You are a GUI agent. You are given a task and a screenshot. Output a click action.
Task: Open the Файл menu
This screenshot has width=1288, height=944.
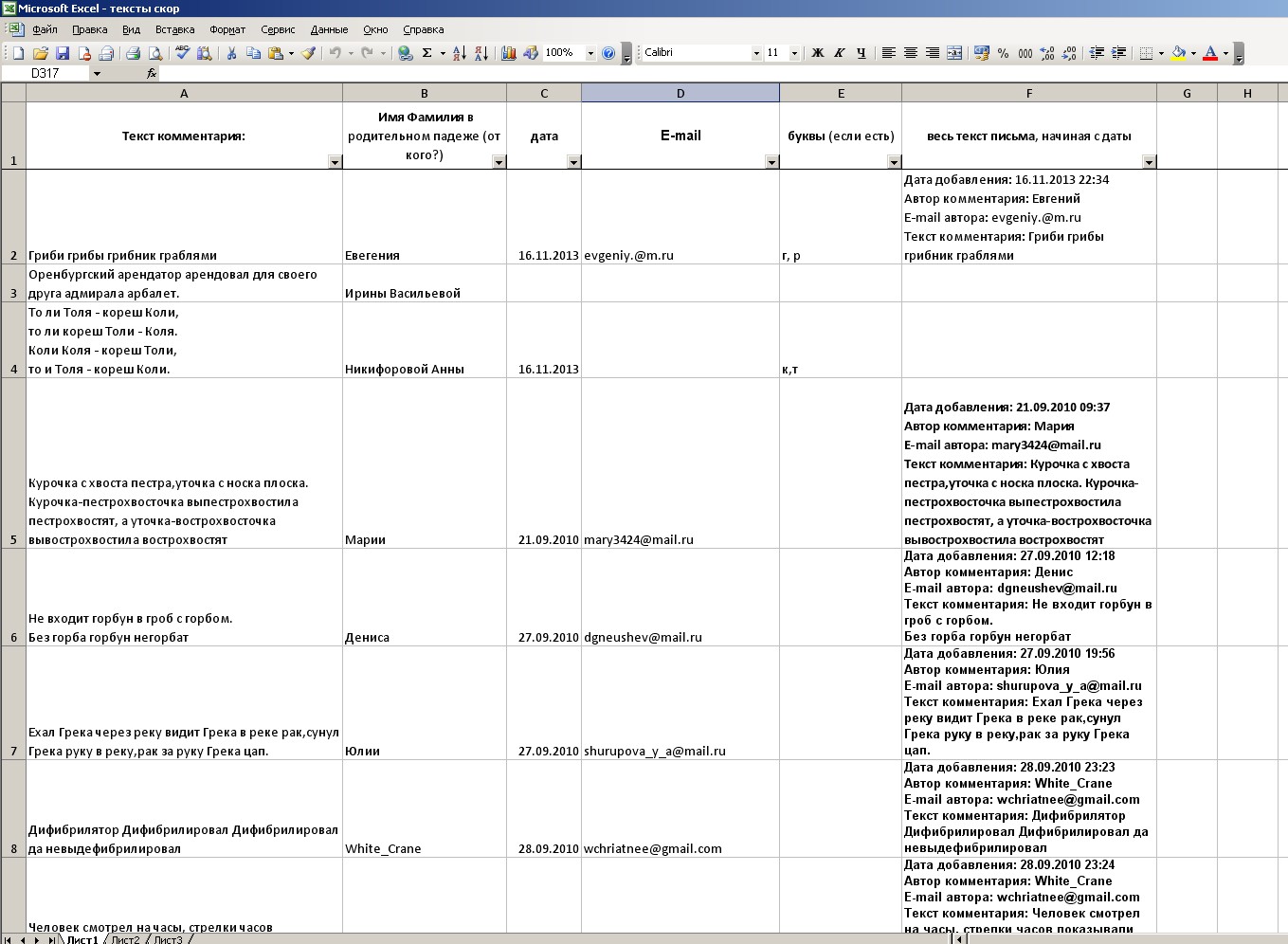click(45, 29)
